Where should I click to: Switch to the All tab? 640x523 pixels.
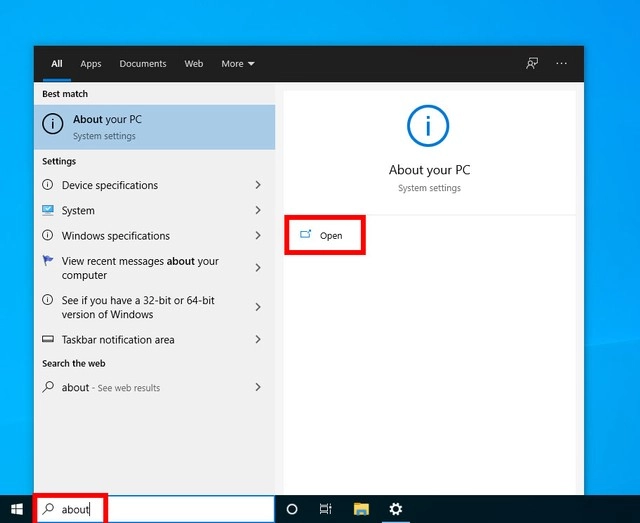point(57,64)
